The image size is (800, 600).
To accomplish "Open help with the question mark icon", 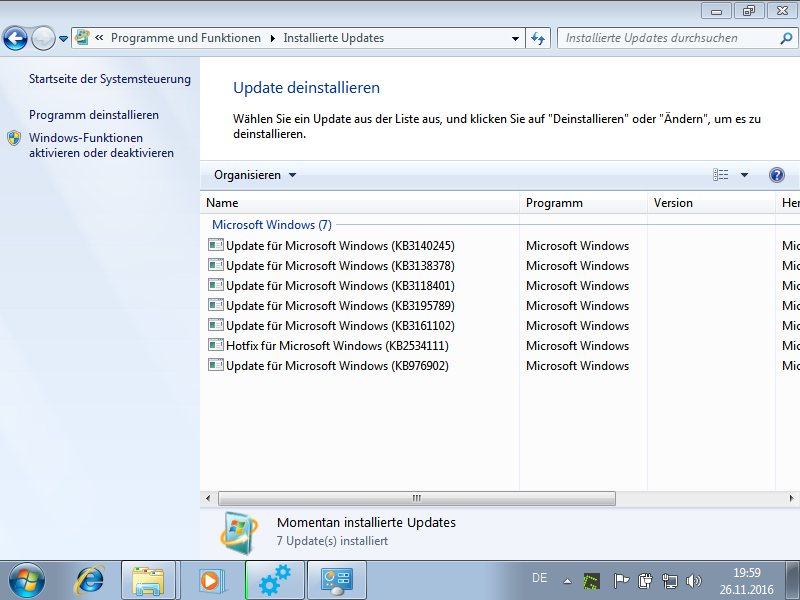I will click(777, 175).
